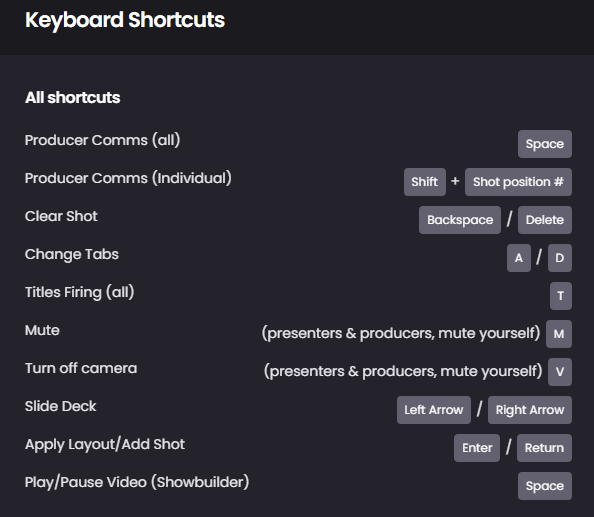The height and width of the screenshot is (517, 594).
Task: Click the Apply Layout/Add Shot label
Action: point(105,444)
